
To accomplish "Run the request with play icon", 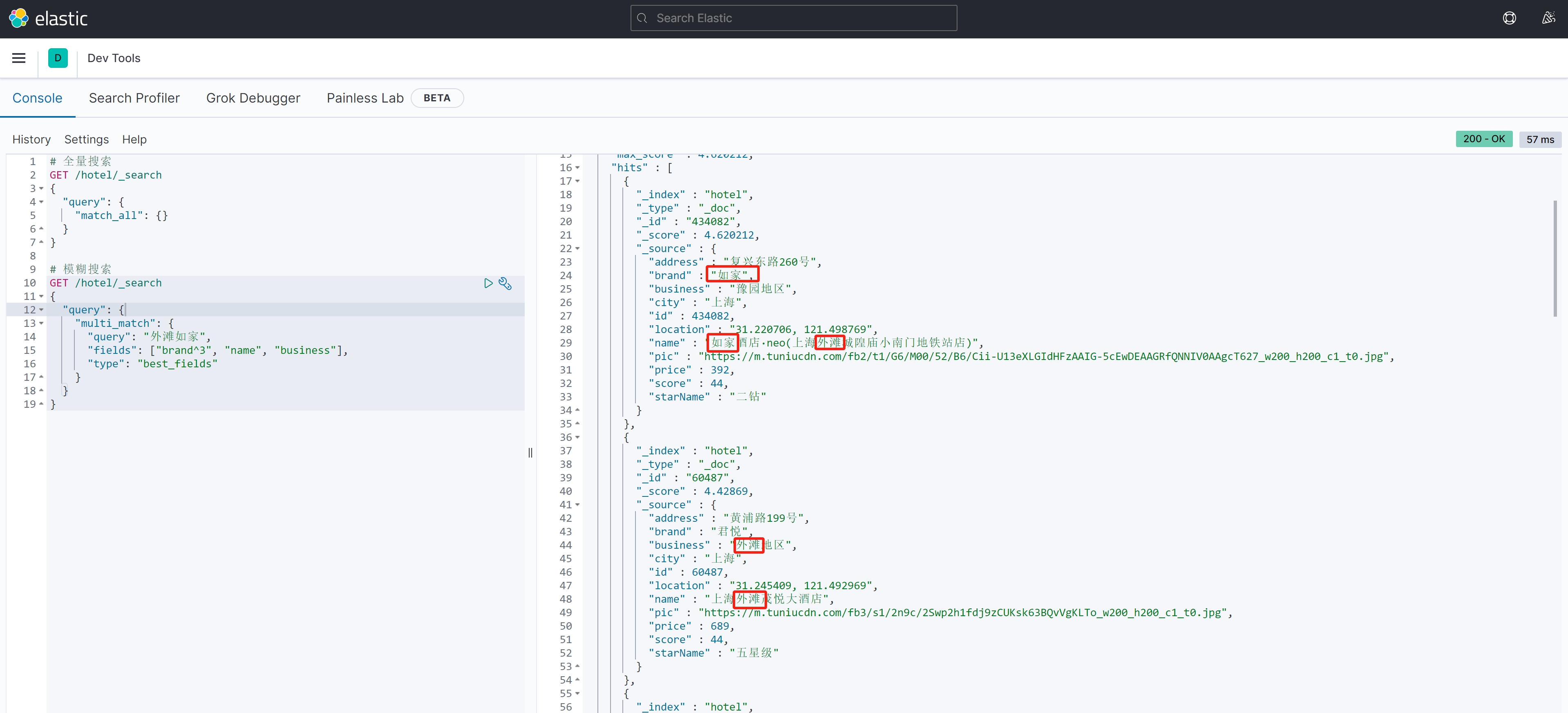I will click(488, 283).
